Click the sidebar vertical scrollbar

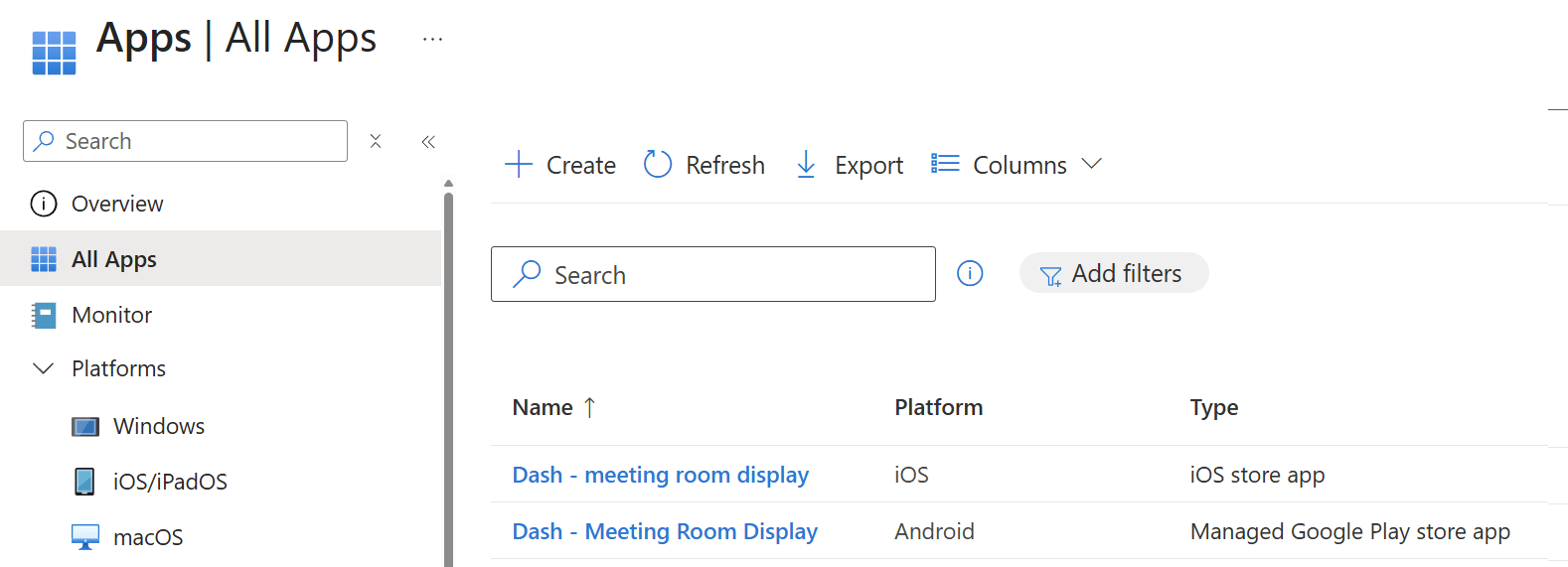pyautogui.click(x=448, y=379)
